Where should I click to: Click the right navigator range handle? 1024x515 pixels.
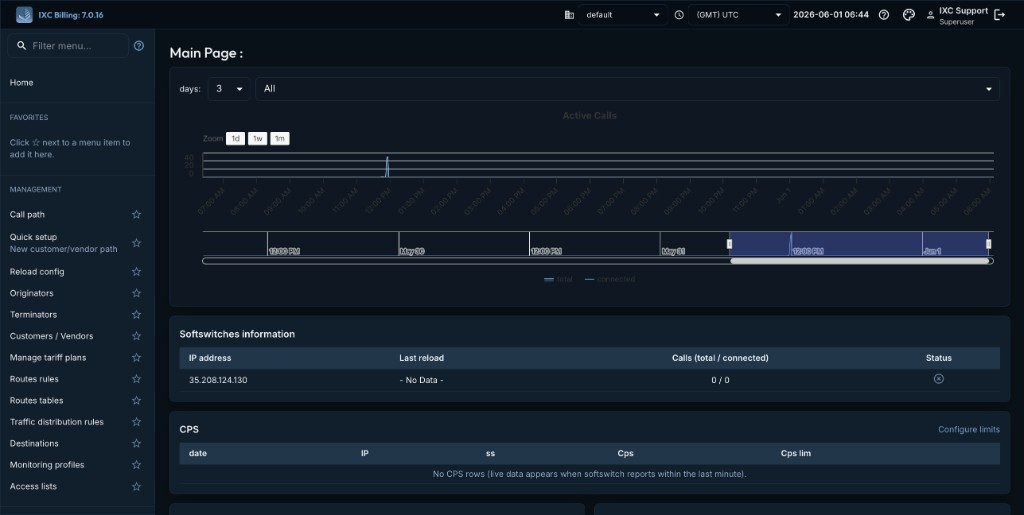(x=989, y=243)
